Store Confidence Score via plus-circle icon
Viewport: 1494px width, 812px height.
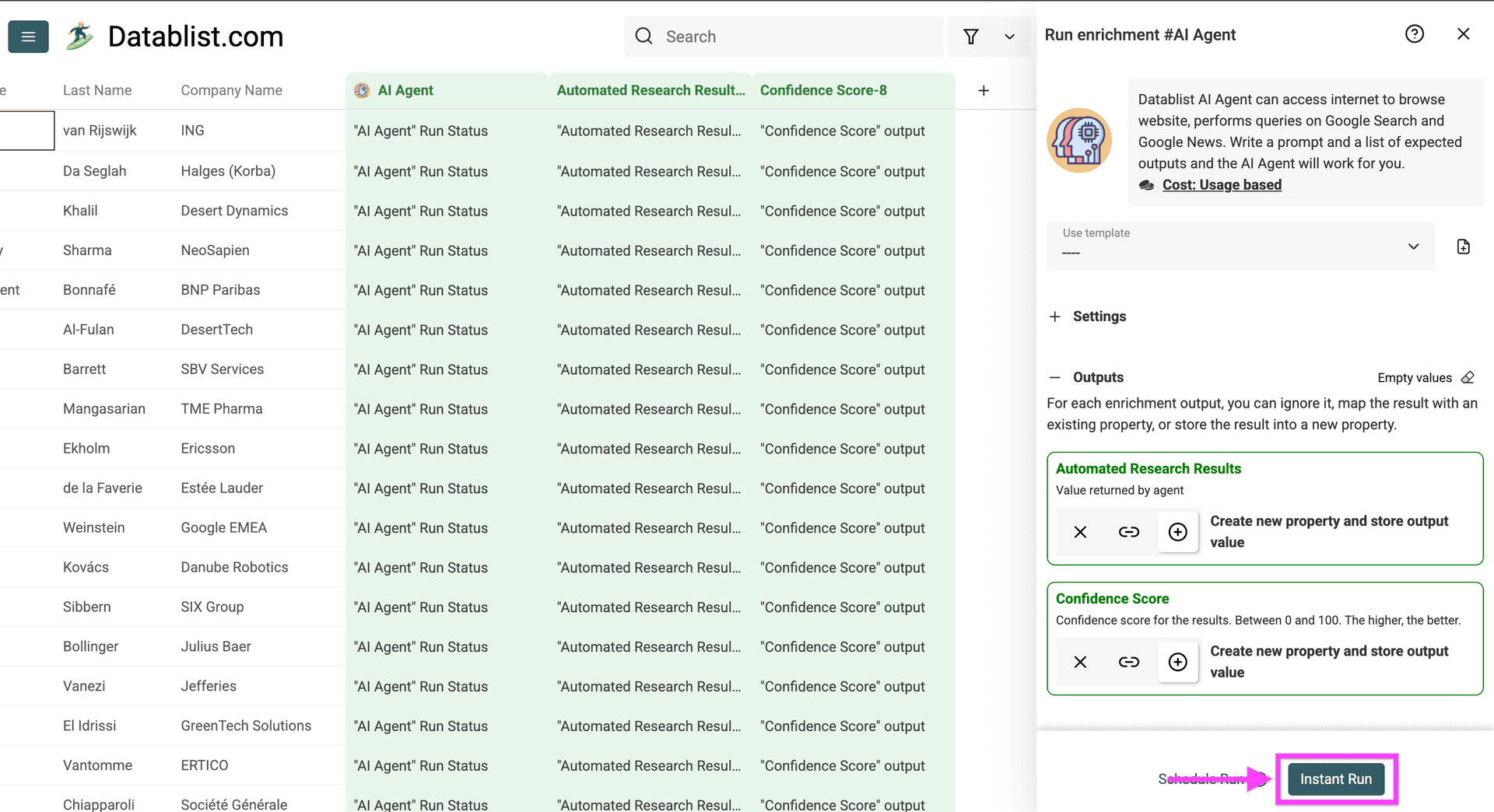tap(1177, 662)
